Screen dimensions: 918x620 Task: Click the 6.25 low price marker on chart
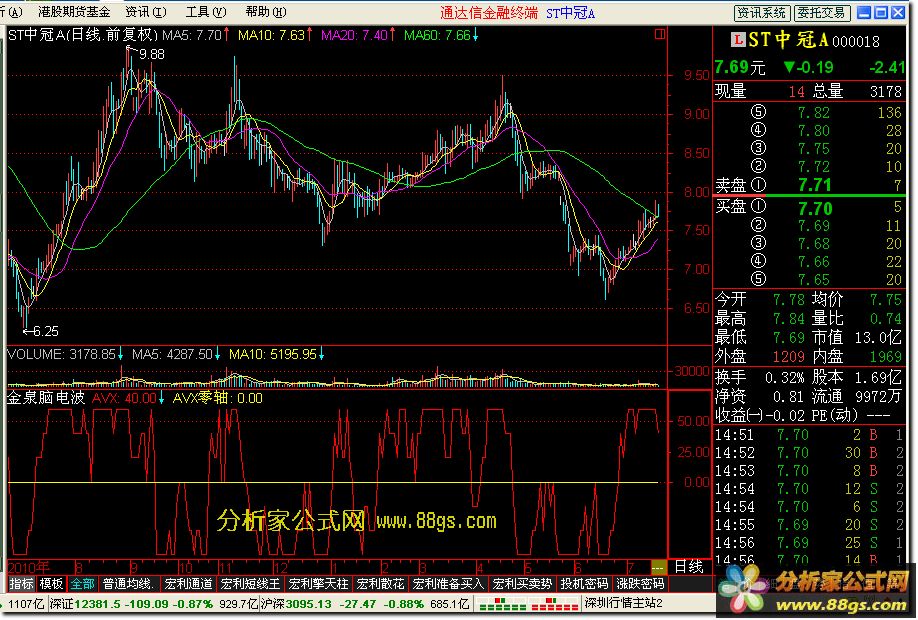pyautogui.click(x=46, y=331)
